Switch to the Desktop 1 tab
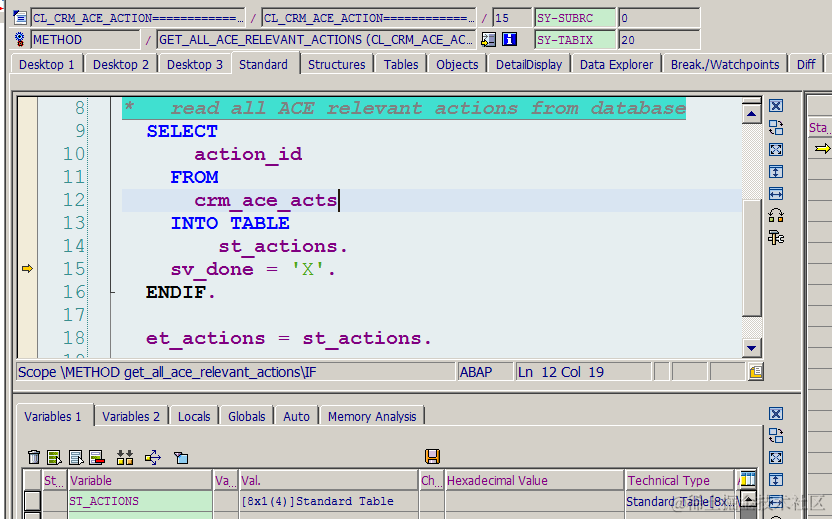832x519 pixels. (x=47, y=64)
